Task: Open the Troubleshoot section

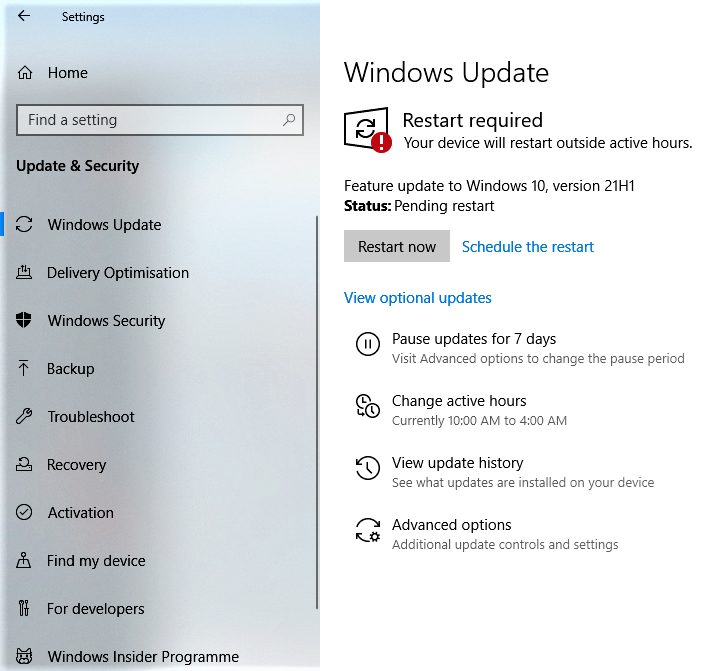Action: tap(91, 417)
